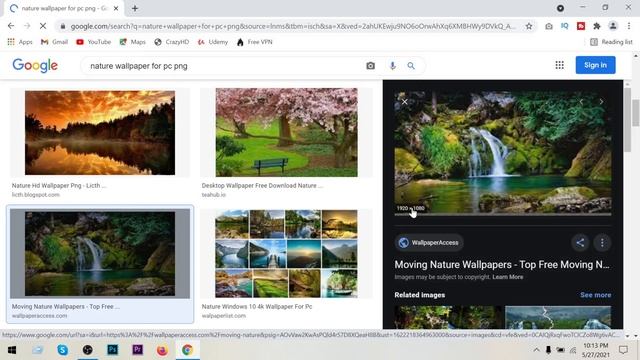
Task: Open the IQ extension icon
Action: tap(565, 26)
